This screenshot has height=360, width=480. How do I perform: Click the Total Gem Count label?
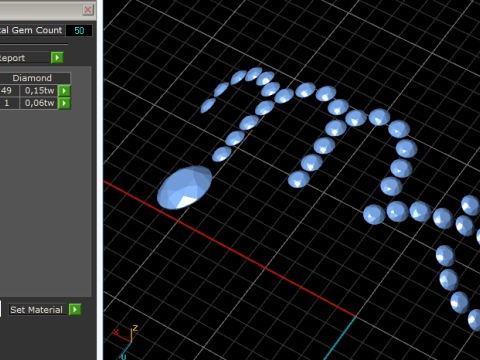click(31, 30)
